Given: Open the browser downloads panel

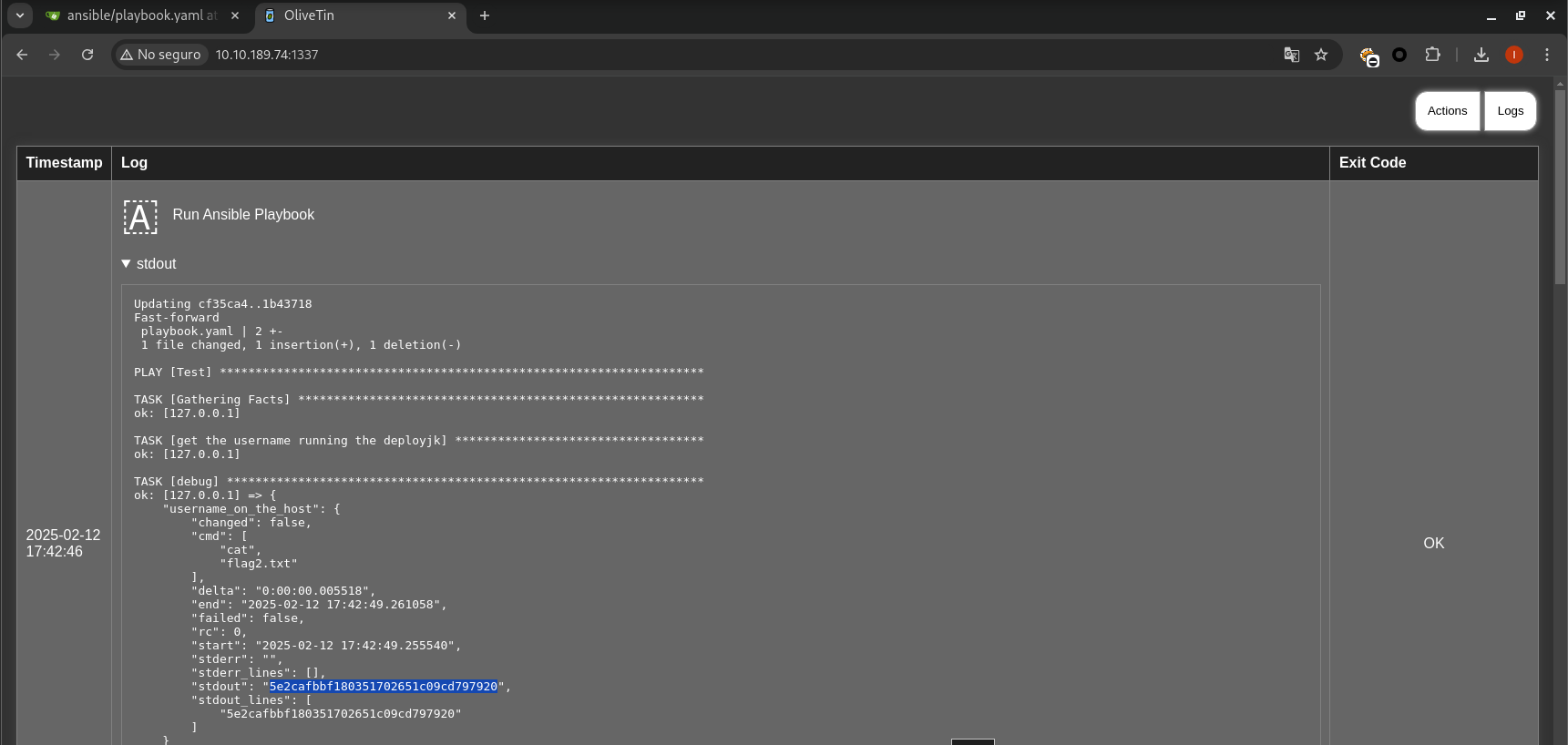Looking at the screenshot, I should click(1481, 55).
